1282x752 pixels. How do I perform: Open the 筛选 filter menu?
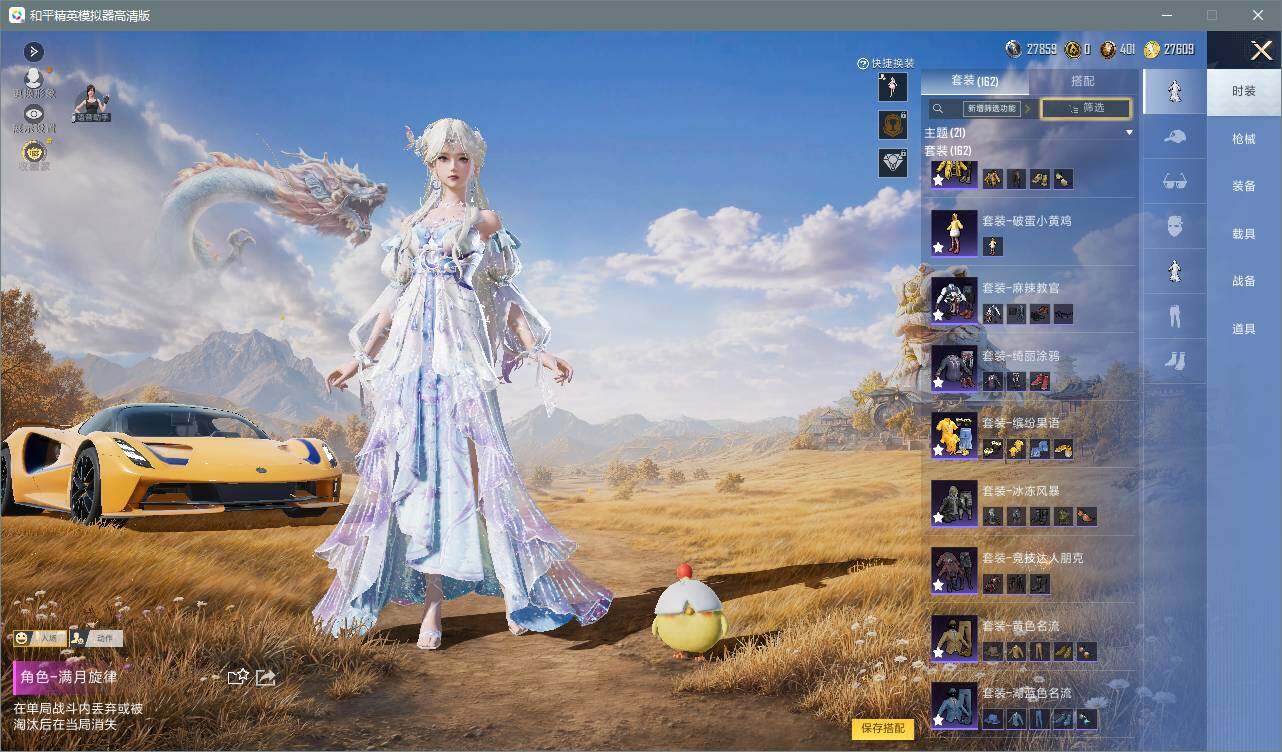click(x=1086, y=108)
